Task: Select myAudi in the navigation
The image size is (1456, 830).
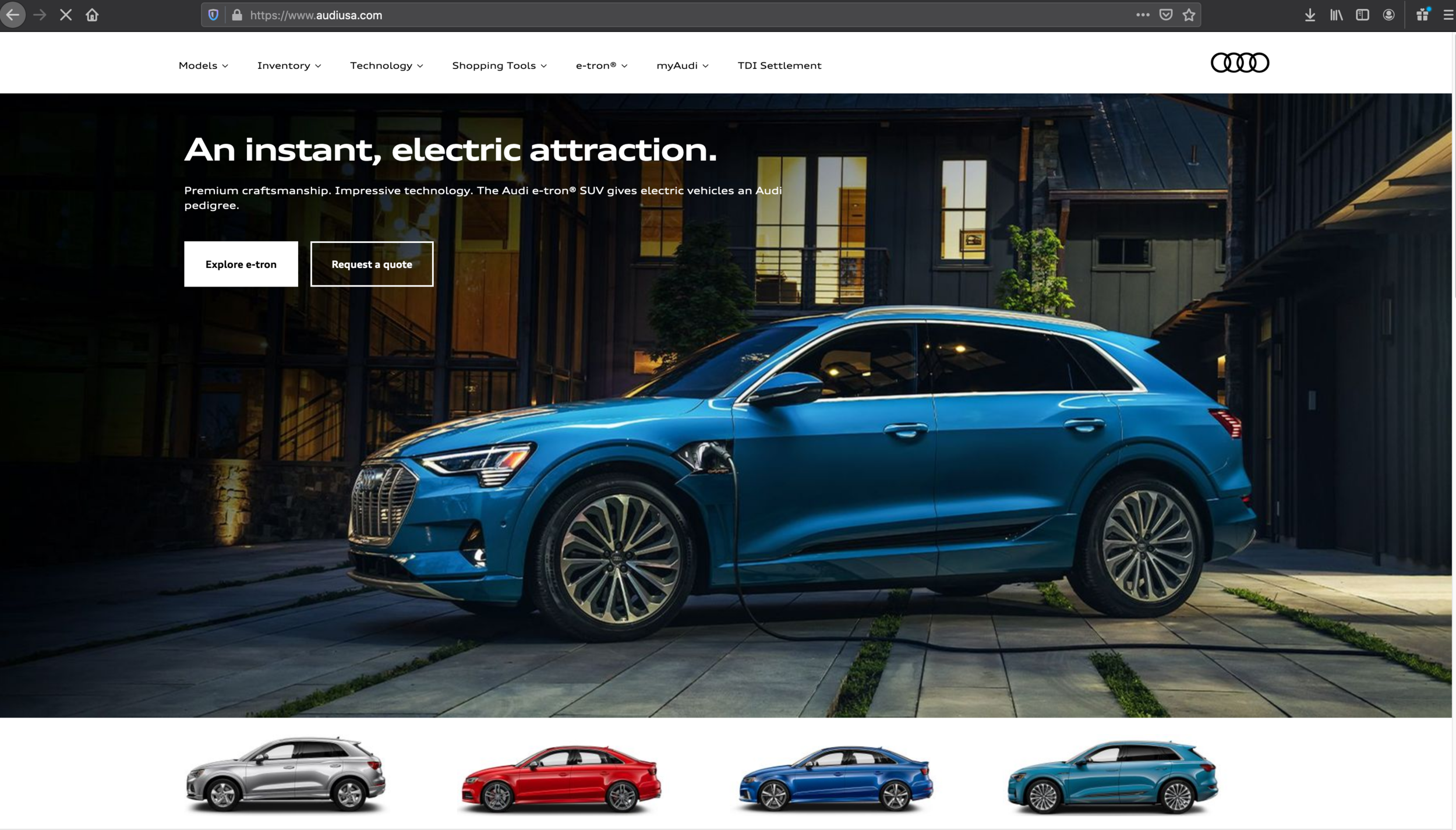Action: 681,65
